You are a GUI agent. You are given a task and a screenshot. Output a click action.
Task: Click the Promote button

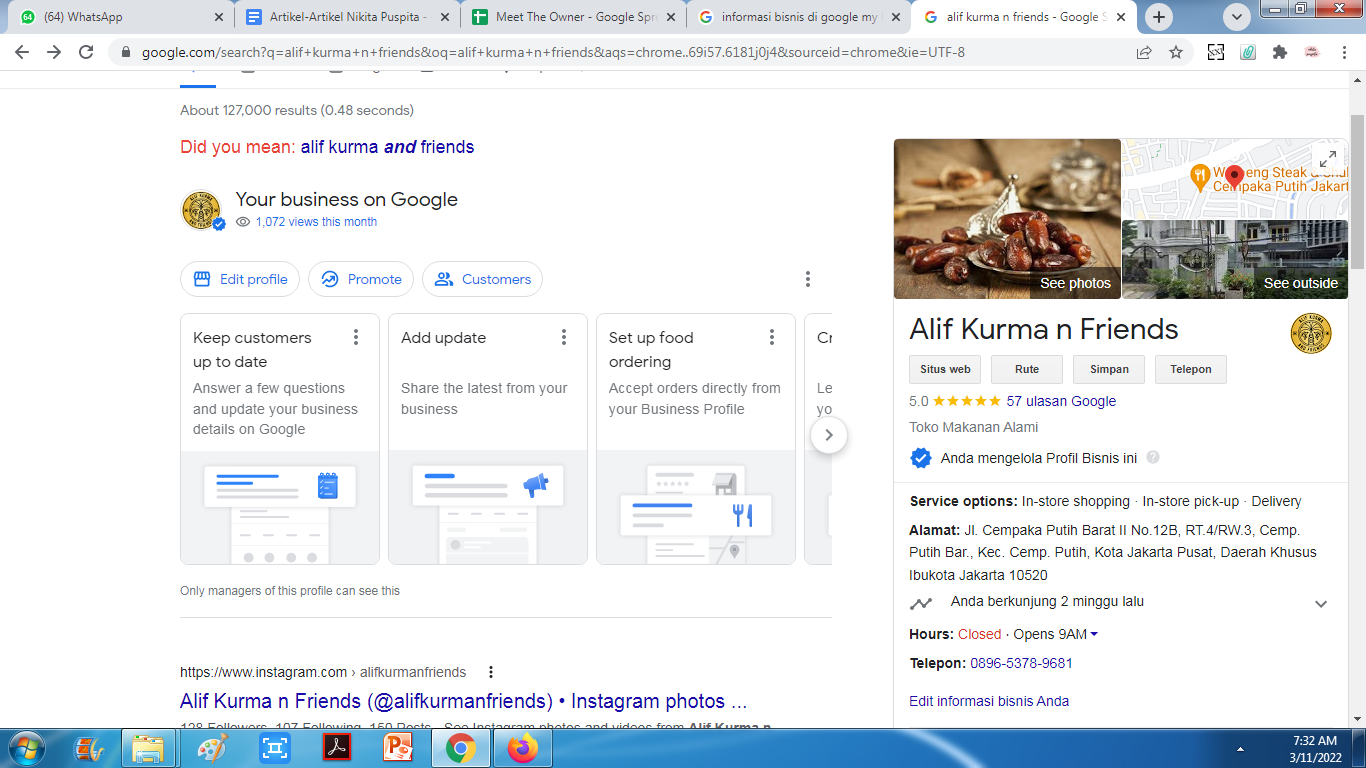click(x=361, y=279)
